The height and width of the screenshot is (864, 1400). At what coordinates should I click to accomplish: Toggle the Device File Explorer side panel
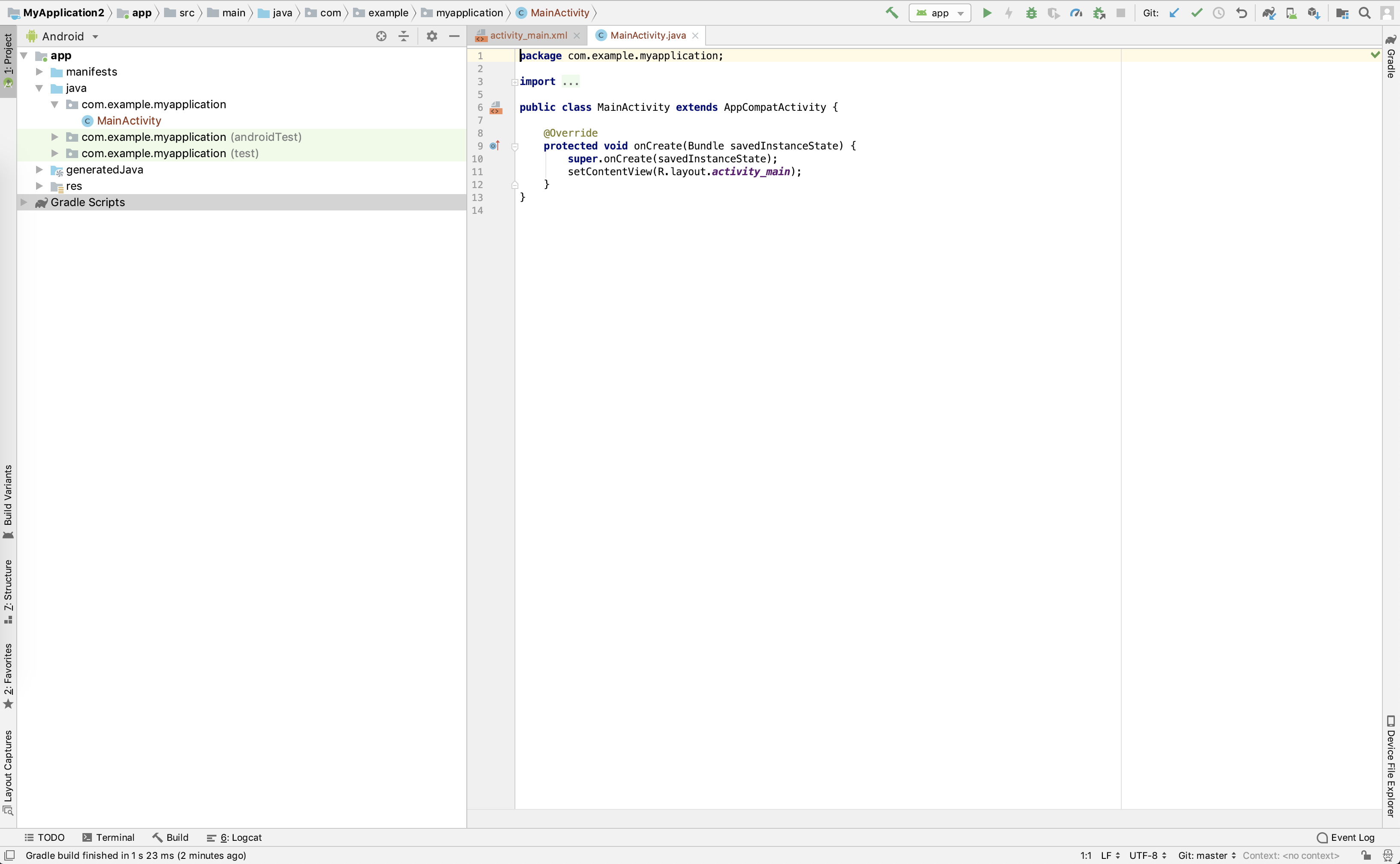click(1391, 766)
